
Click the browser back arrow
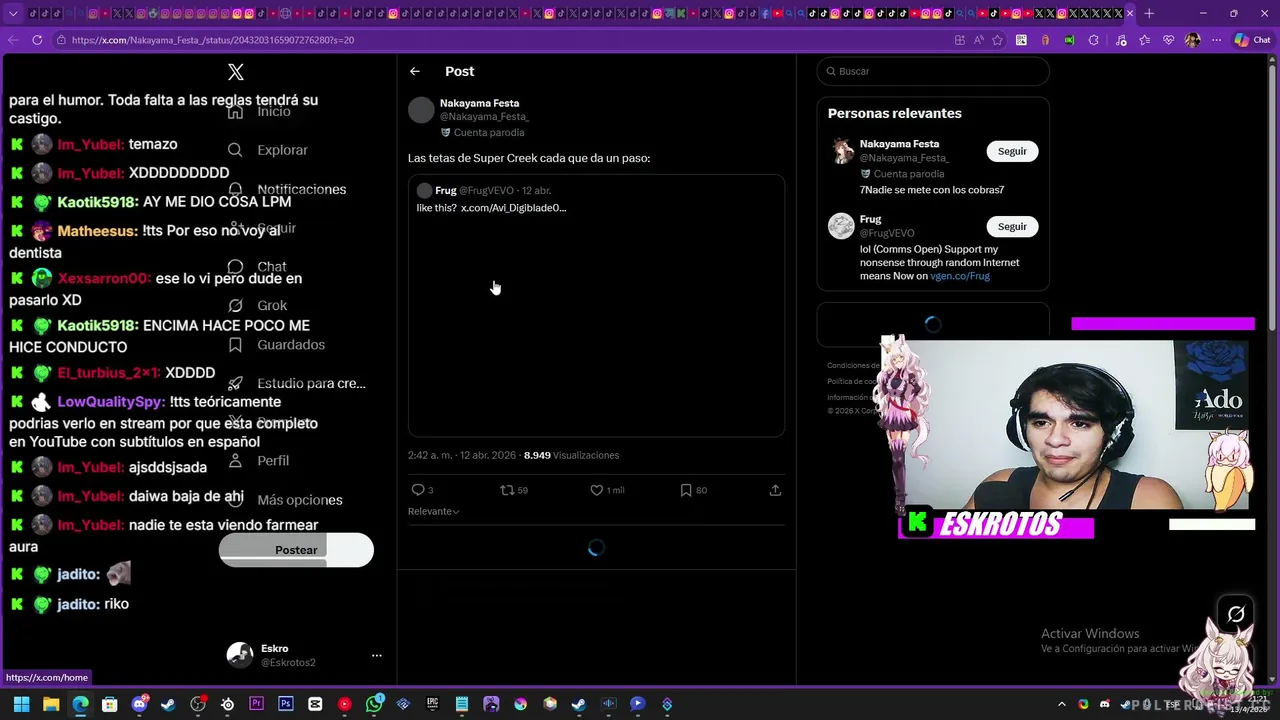pos(13,40)
